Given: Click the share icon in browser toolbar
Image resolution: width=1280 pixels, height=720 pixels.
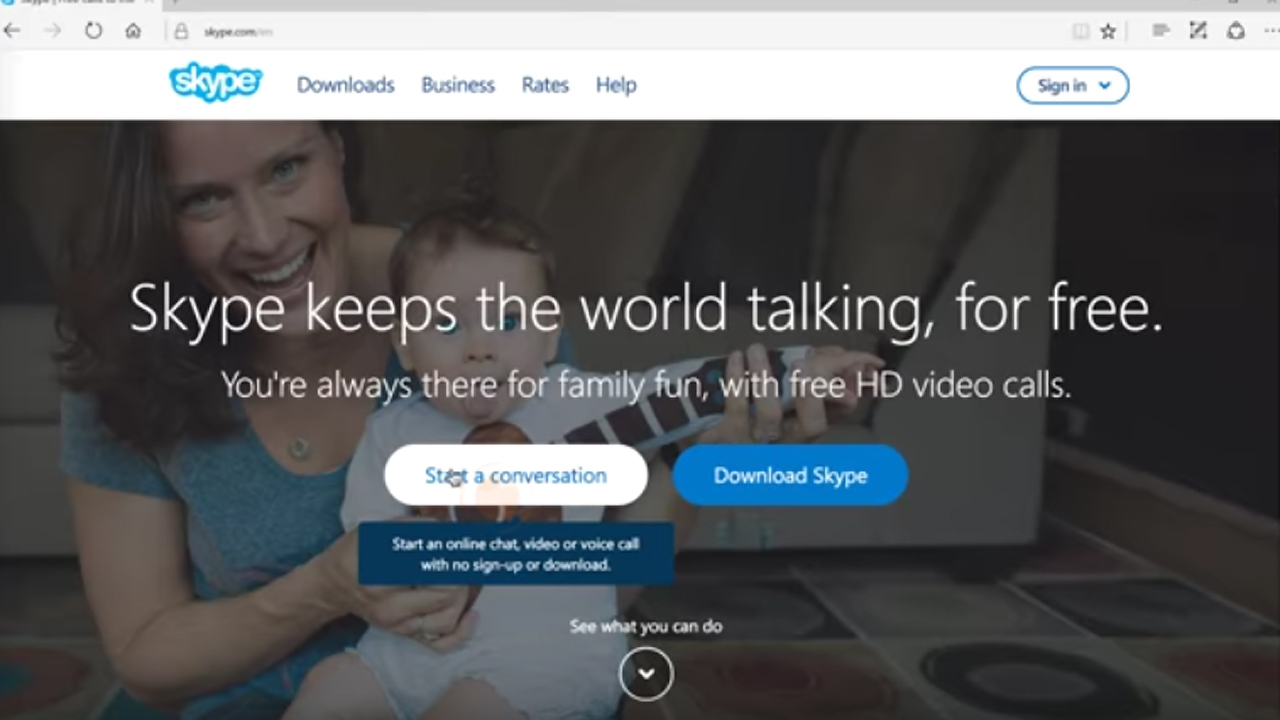Looking at the screenshot, I should click(x=1236, y=31).
